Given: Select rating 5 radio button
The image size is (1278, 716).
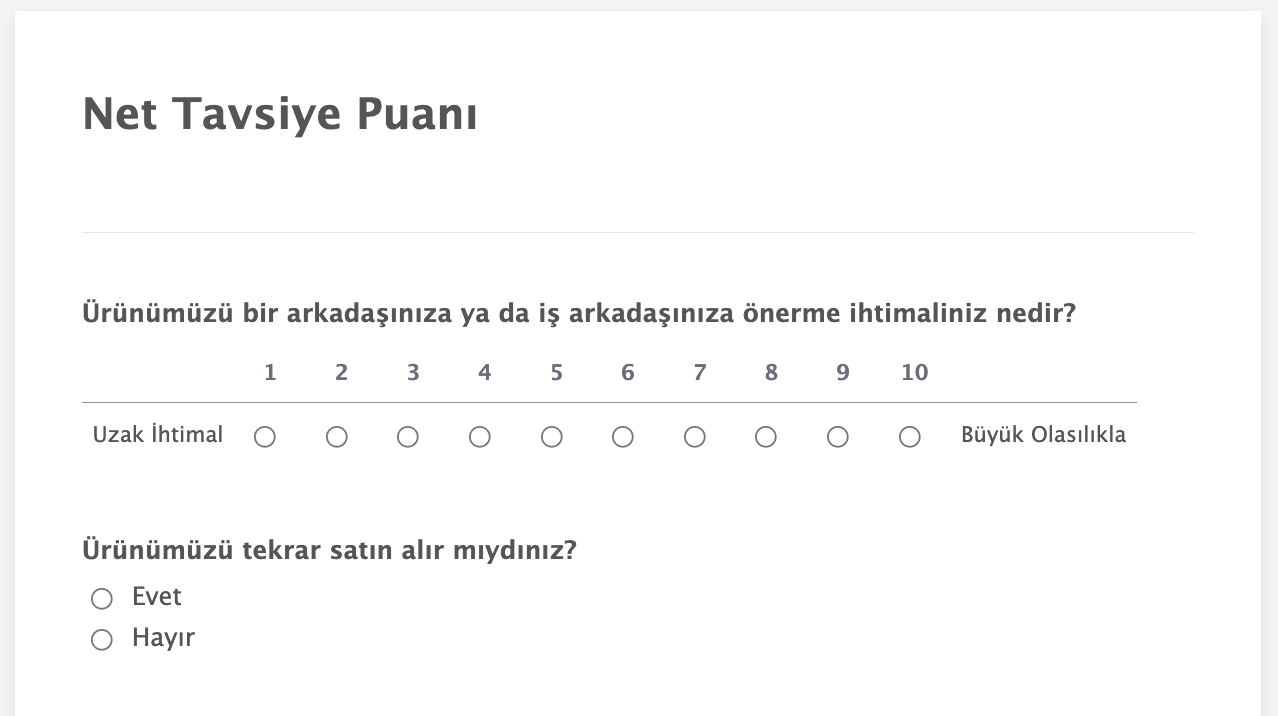Looking at the screenshot, I should (552, 437).
